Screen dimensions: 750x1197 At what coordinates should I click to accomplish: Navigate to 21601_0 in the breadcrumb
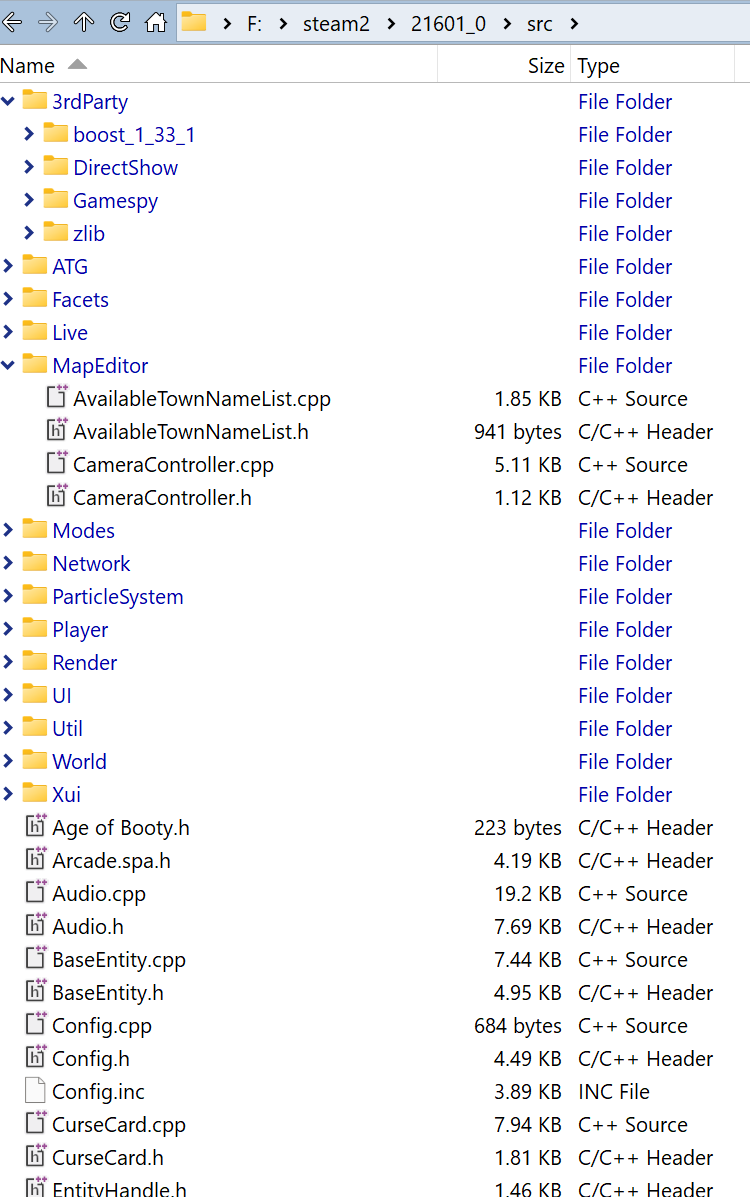point(448,24)
